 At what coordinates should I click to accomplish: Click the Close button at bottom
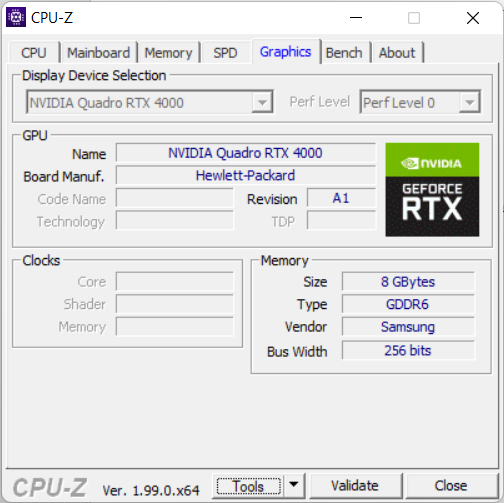[451, 486]
